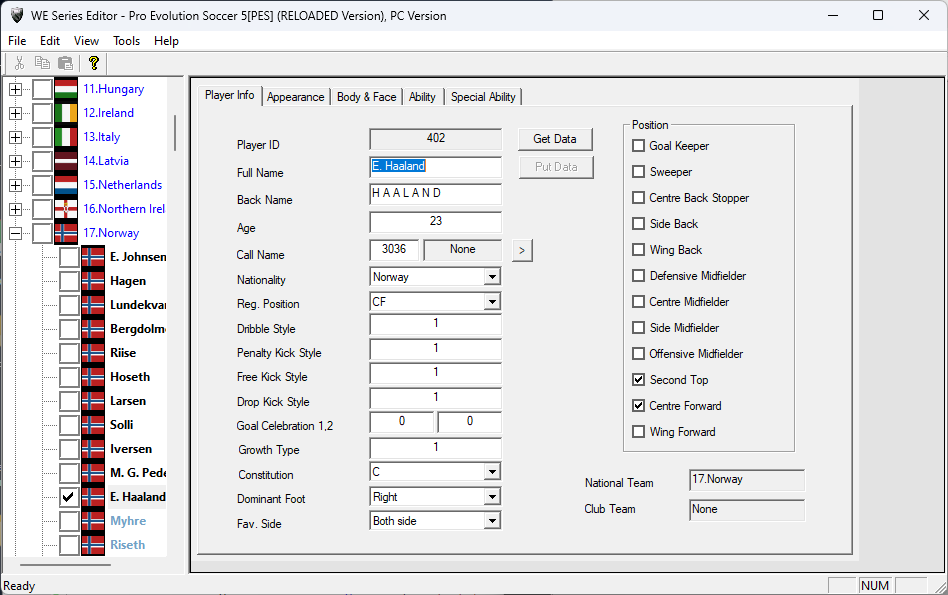Click the flag icon next to Riise
948x595 pixels.
pyautogui.click(x=93, y=353)
